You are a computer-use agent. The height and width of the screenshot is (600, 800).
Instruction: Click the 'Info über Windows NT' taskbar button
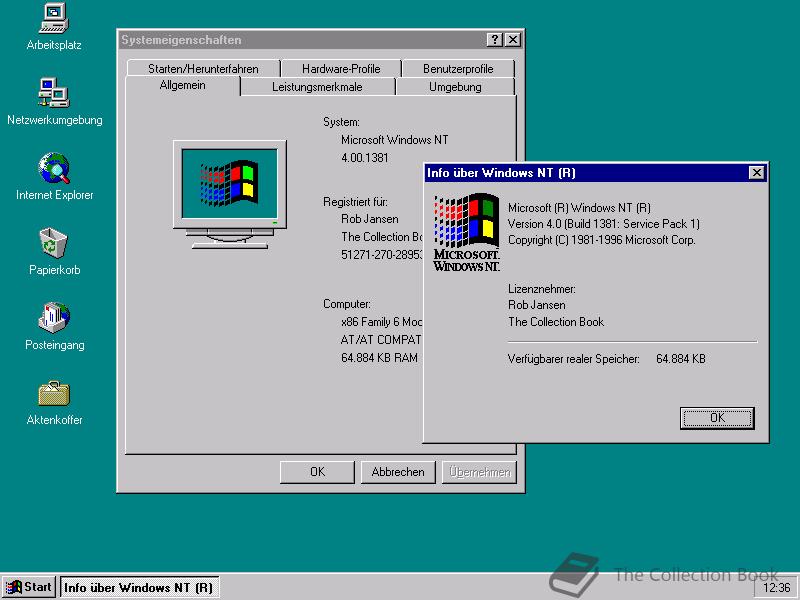139,588
